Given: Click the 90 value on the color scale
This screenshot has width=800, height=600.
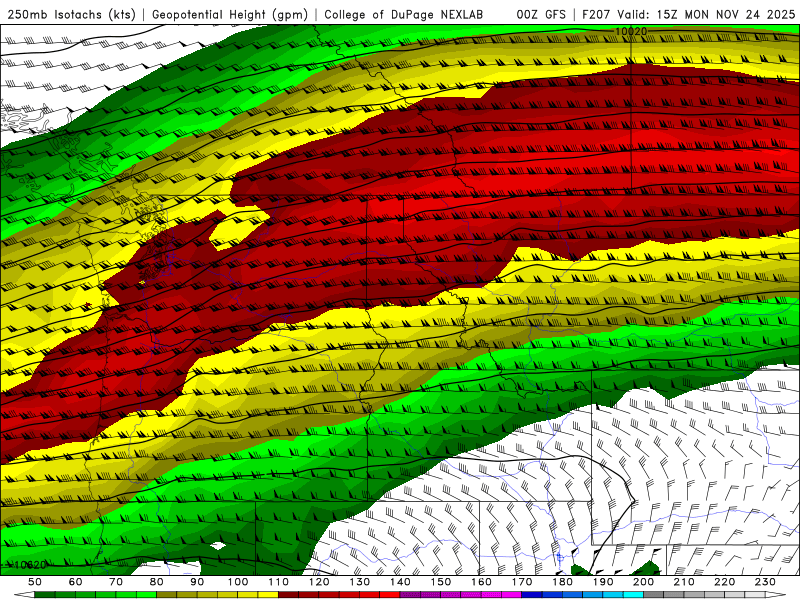Looking at the screenshot, I should pyautogui.click(x=197, y=582).
